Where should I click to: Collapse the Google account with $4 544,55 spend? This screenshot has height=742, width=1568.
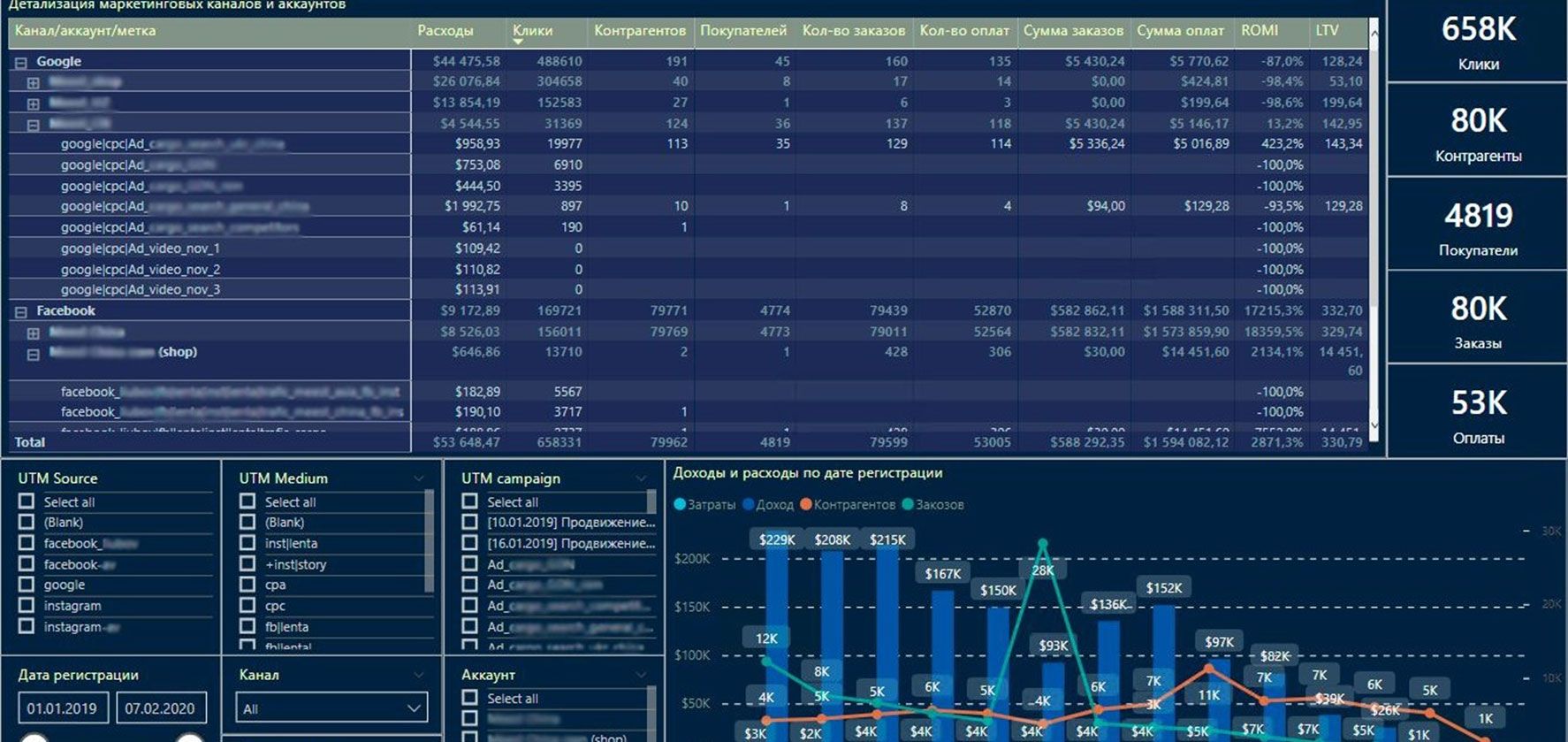pyautogui.click(x=33, y=126)
